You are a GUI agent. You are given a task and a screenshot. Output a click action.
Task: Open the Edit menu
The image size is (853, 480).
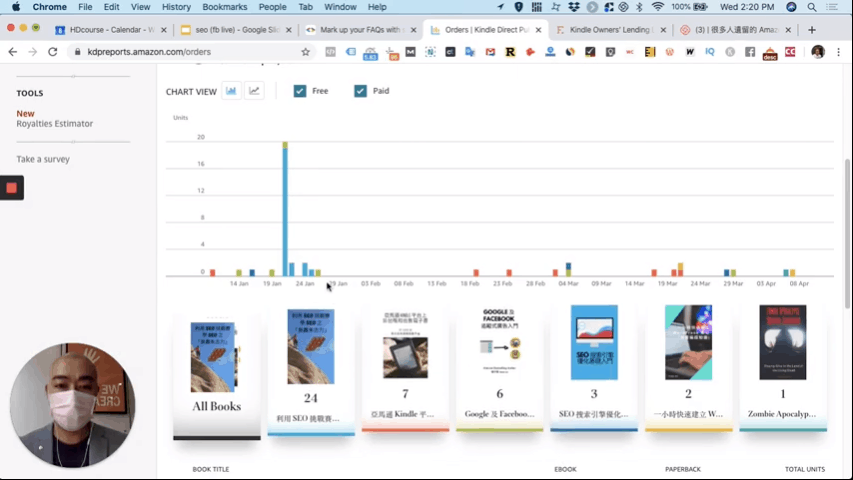click(x=112, y=7)
